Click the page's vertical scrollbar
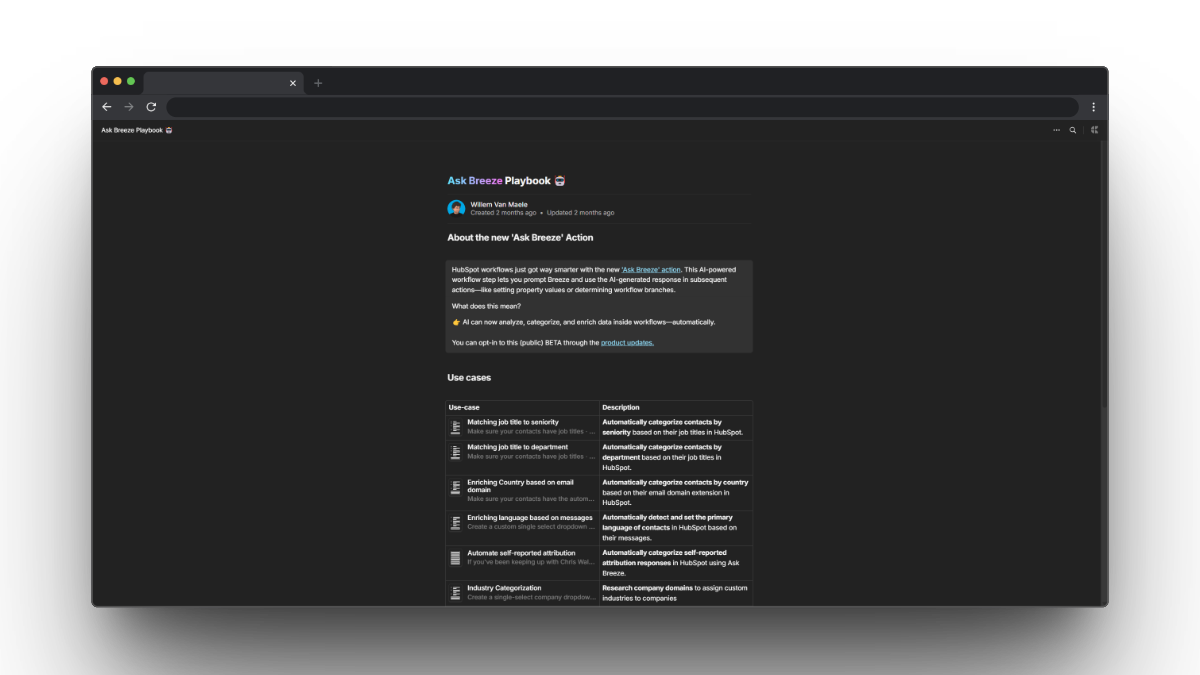Viewport: 1200px width, 675px height. [x=1104, y=275]
